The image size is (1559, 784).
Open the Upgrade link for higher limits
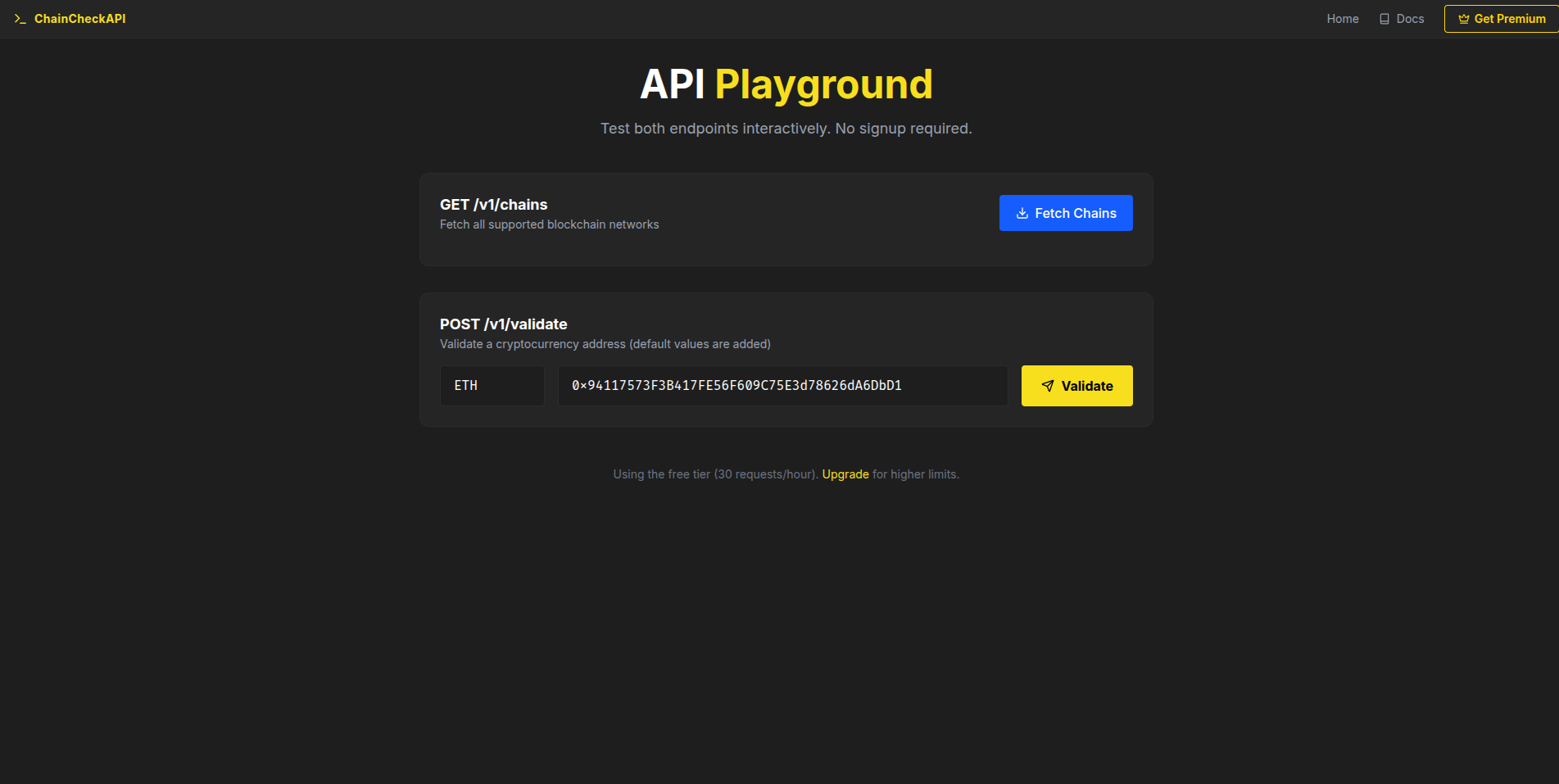tap(845, 474)
